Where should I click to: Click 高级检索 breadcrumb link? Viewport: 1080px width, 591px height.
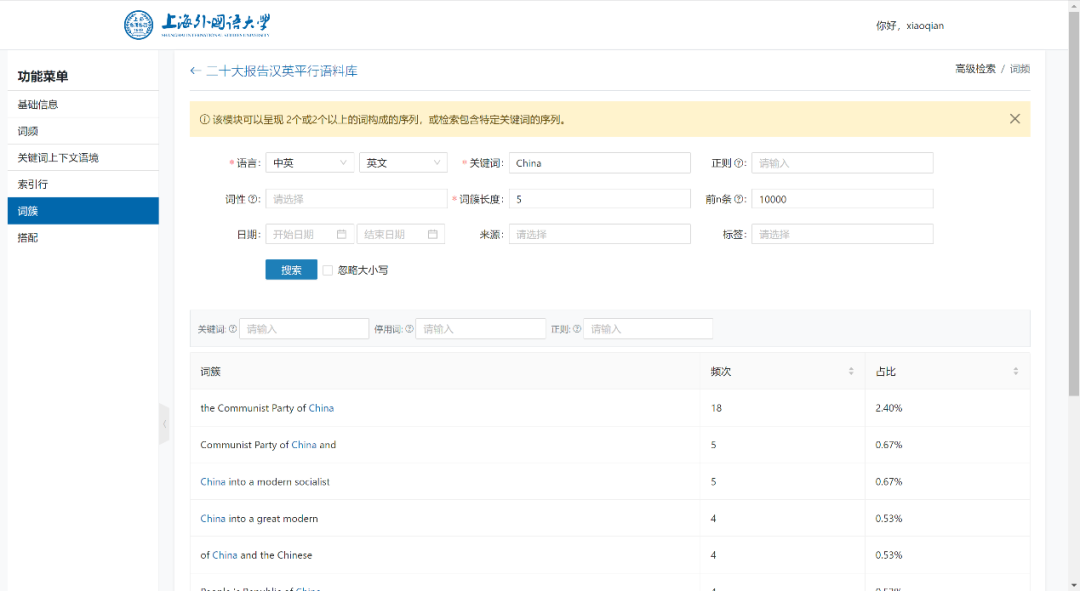[x=975, y=69]
